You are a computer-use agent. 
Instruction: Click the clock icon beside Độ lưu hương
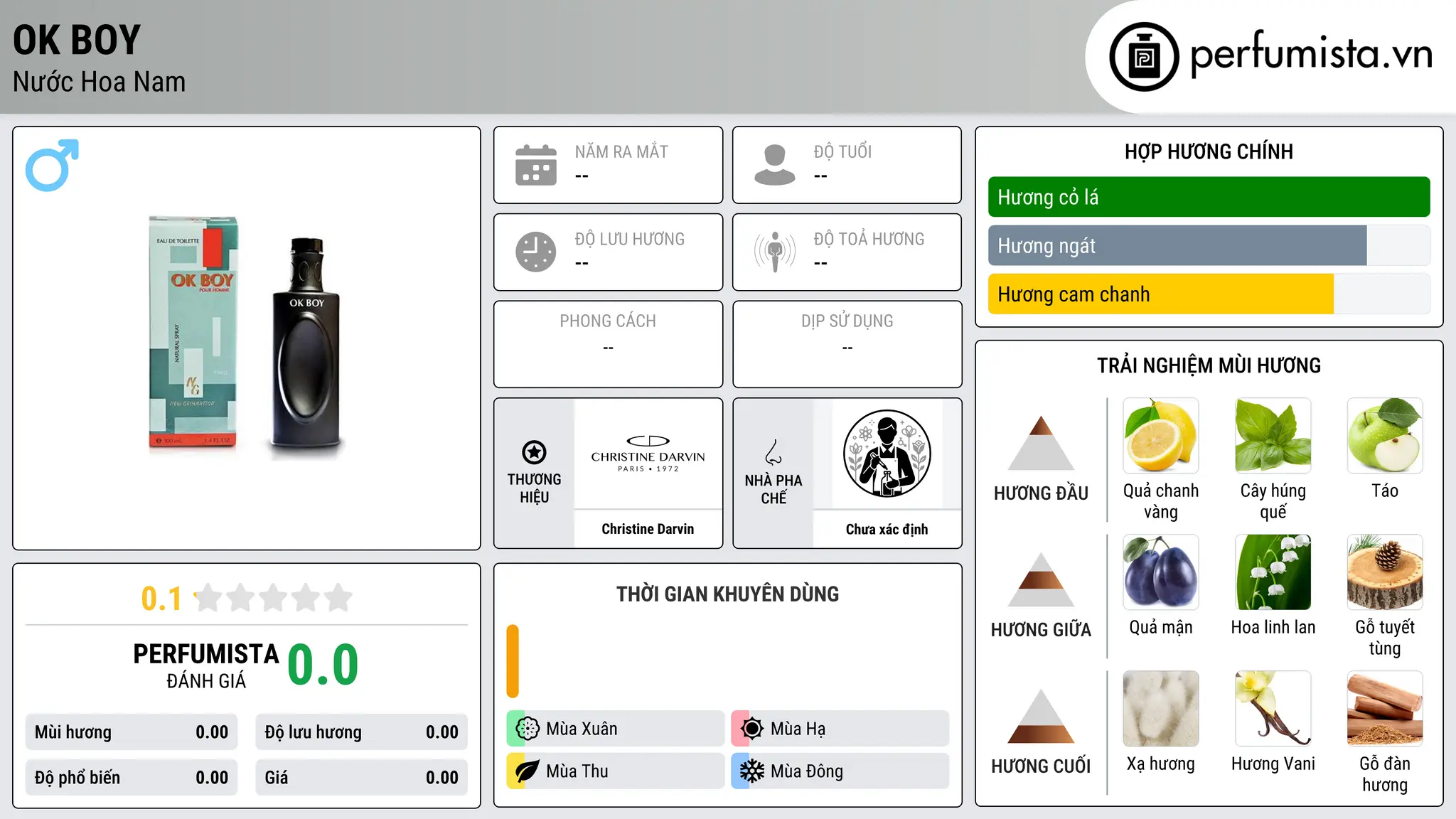536,252
